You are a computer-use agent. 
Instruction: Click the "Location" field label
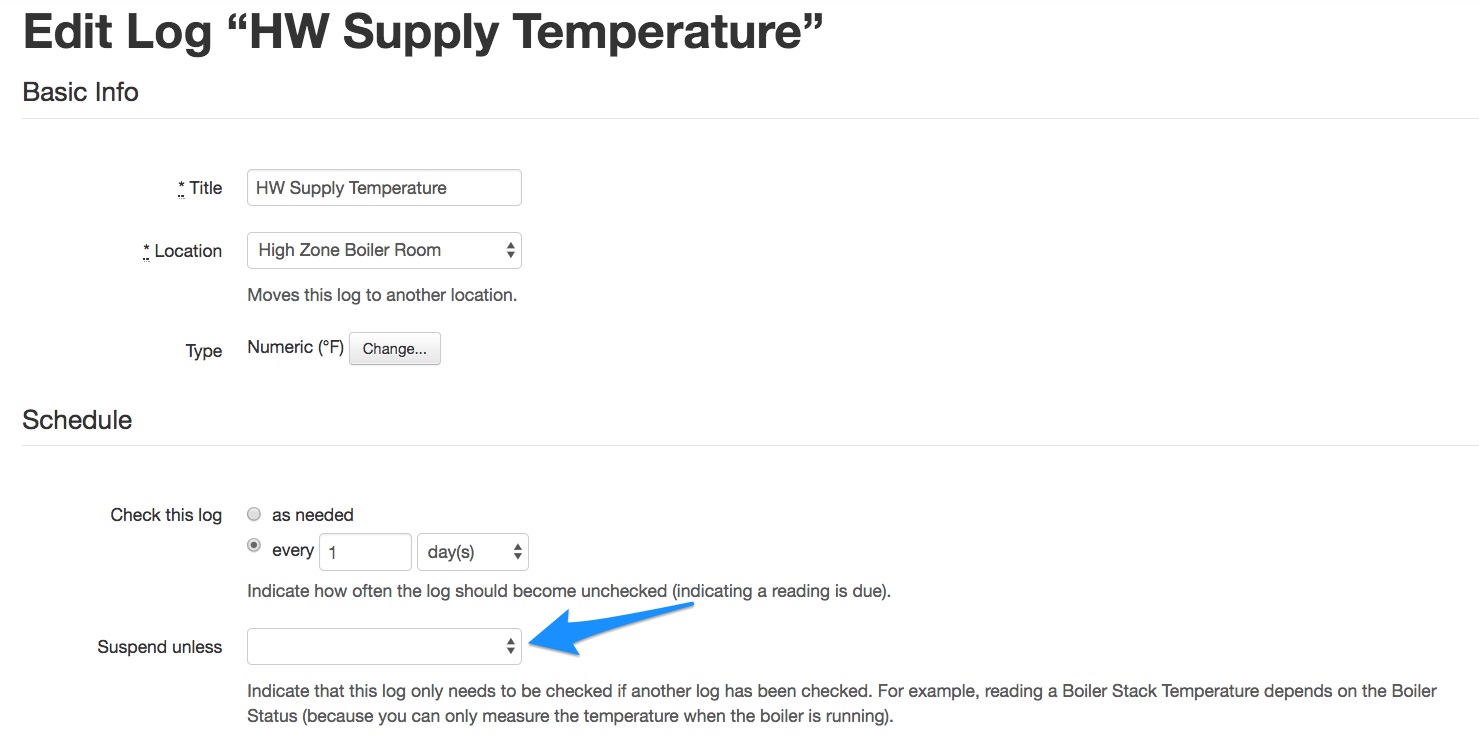coord(188,251)
